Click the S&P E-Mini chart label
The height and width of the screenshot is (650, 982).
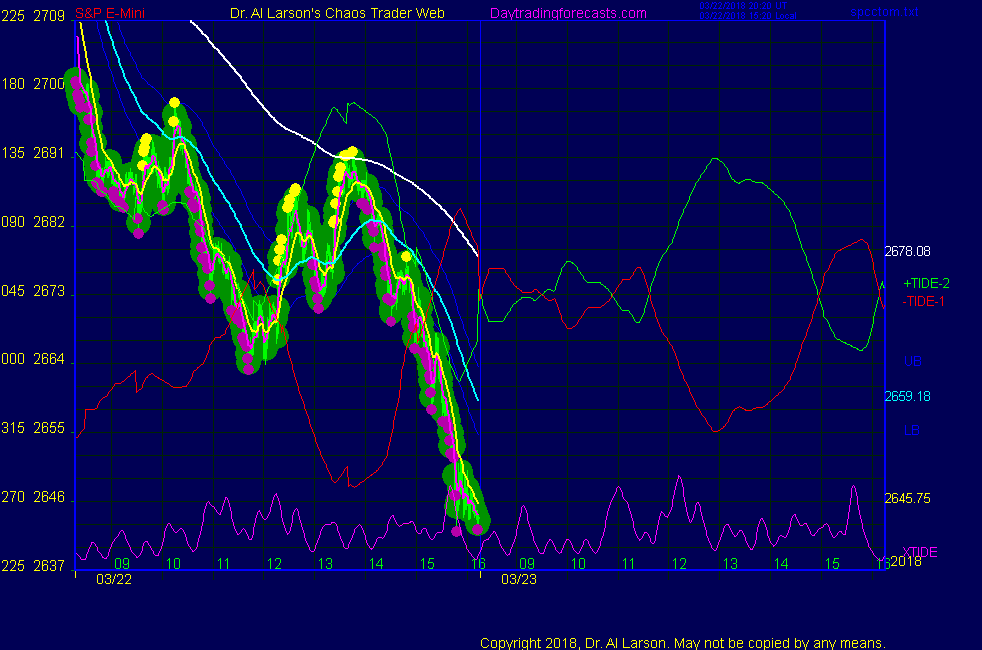click(x=110, y=14)
